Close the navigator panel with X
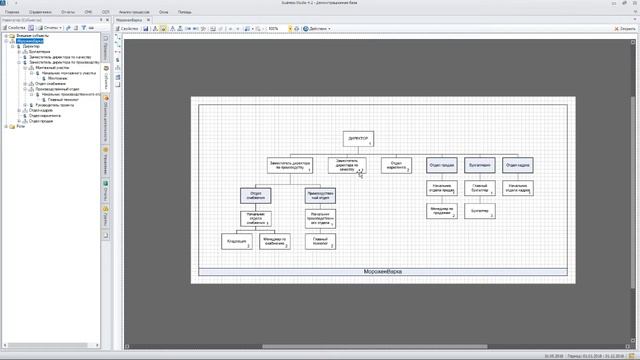Image resolution: width=640 pixels, height=360 pixels. [107, 20]
